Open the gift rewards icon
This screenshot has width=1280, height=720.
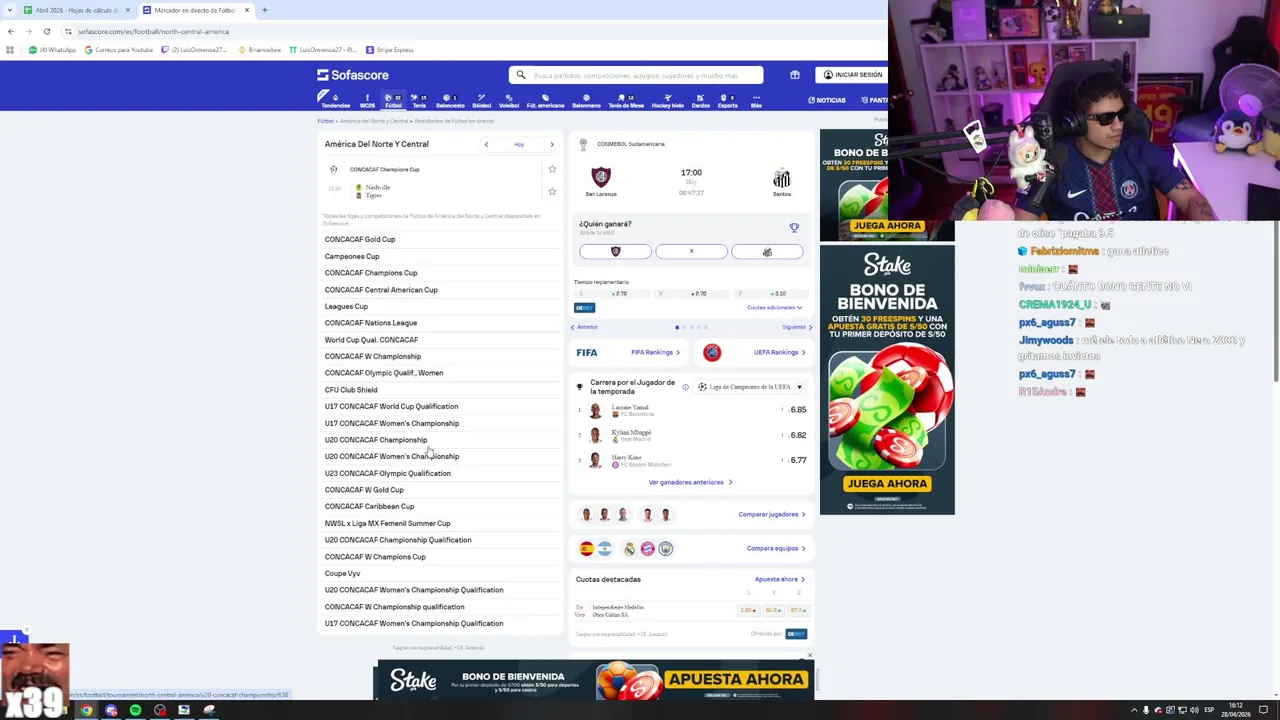tap(795, 75)
